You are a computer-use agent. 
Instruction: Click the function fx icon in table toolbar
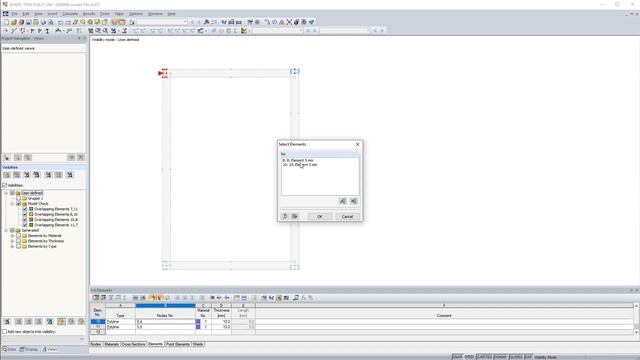coord(303,298)
